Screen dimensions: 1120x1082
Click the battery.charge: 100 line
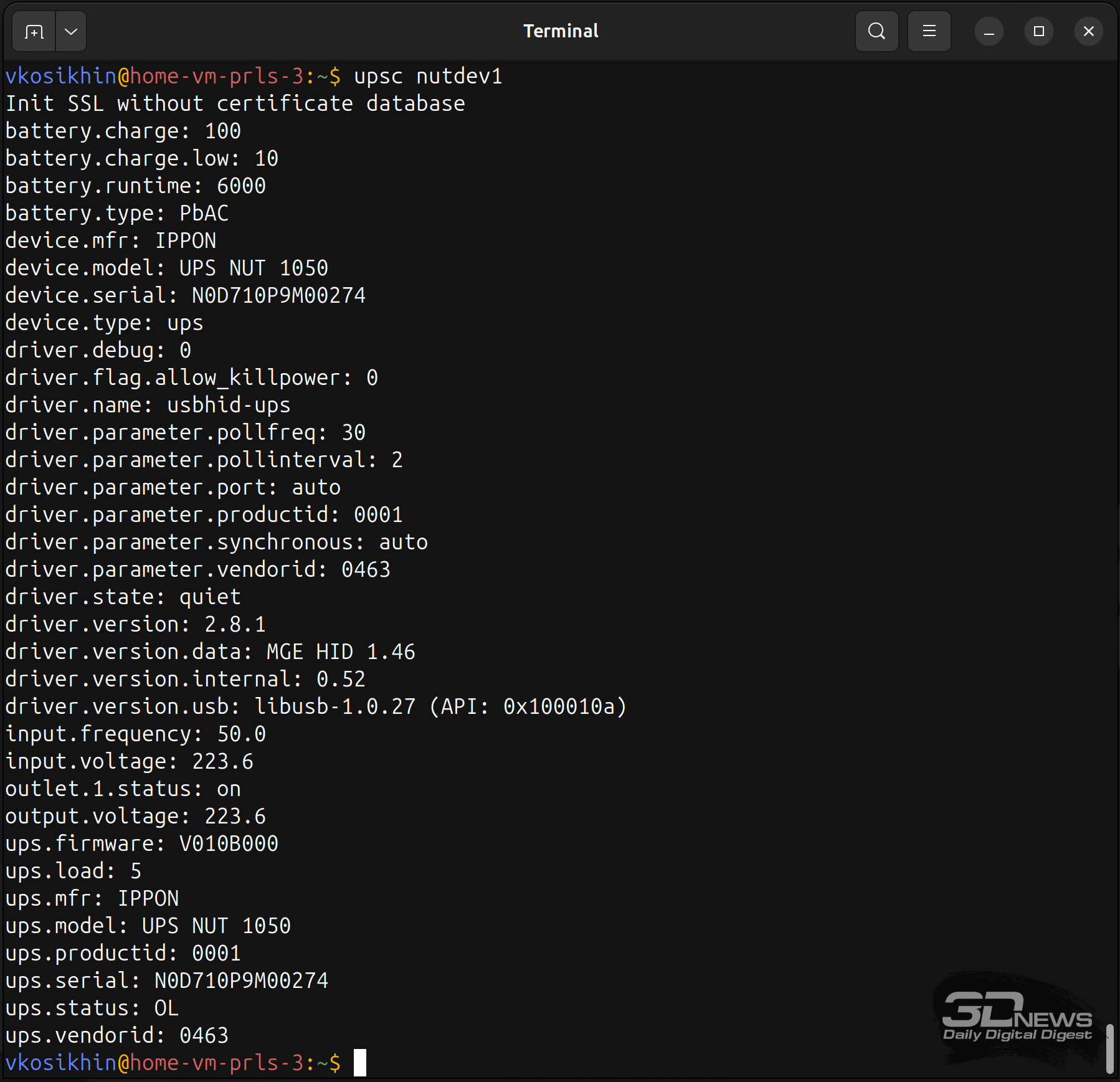pyautogui.click(x=123, y=131)
